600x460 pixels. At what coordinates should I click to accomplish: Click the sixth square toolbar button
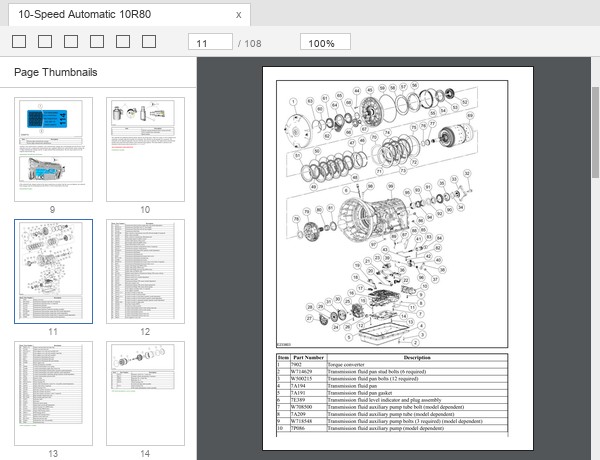pos(149,42)
